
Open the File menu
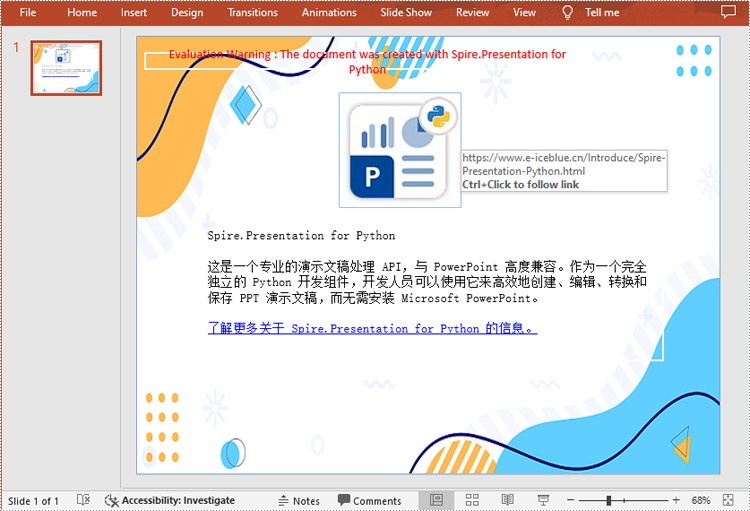pos(28,12)
